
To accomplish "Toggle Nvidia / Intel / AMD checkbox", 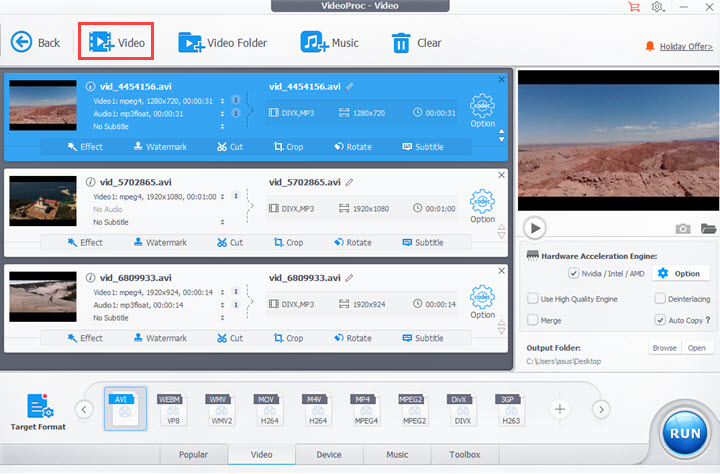I will point(574,273).
